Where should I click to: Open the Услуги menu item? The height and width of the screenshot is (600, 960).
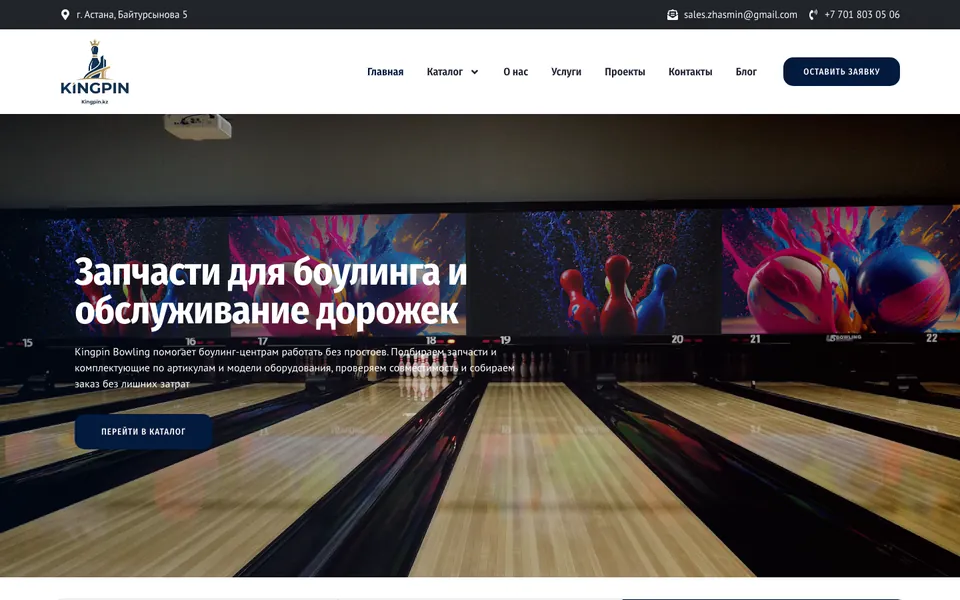point(566,72)
